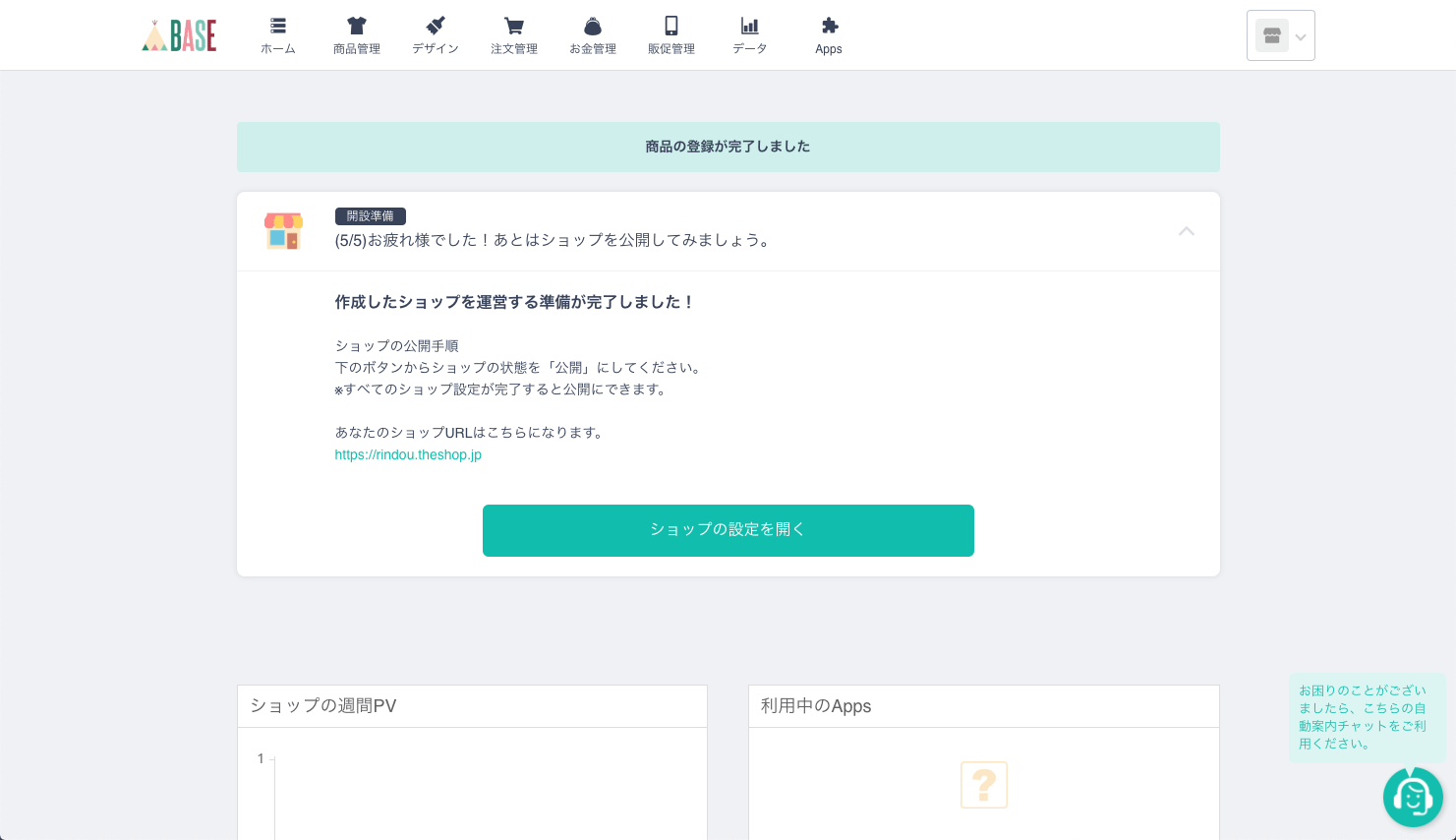Click the ショップの公開手順 text

point(396,346)
